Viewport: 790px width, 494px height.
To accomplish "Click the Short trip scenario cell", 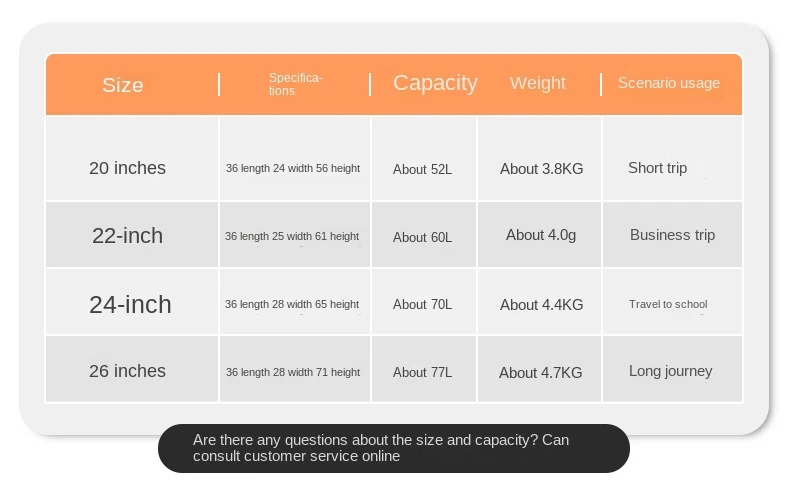I will point(658,168).
